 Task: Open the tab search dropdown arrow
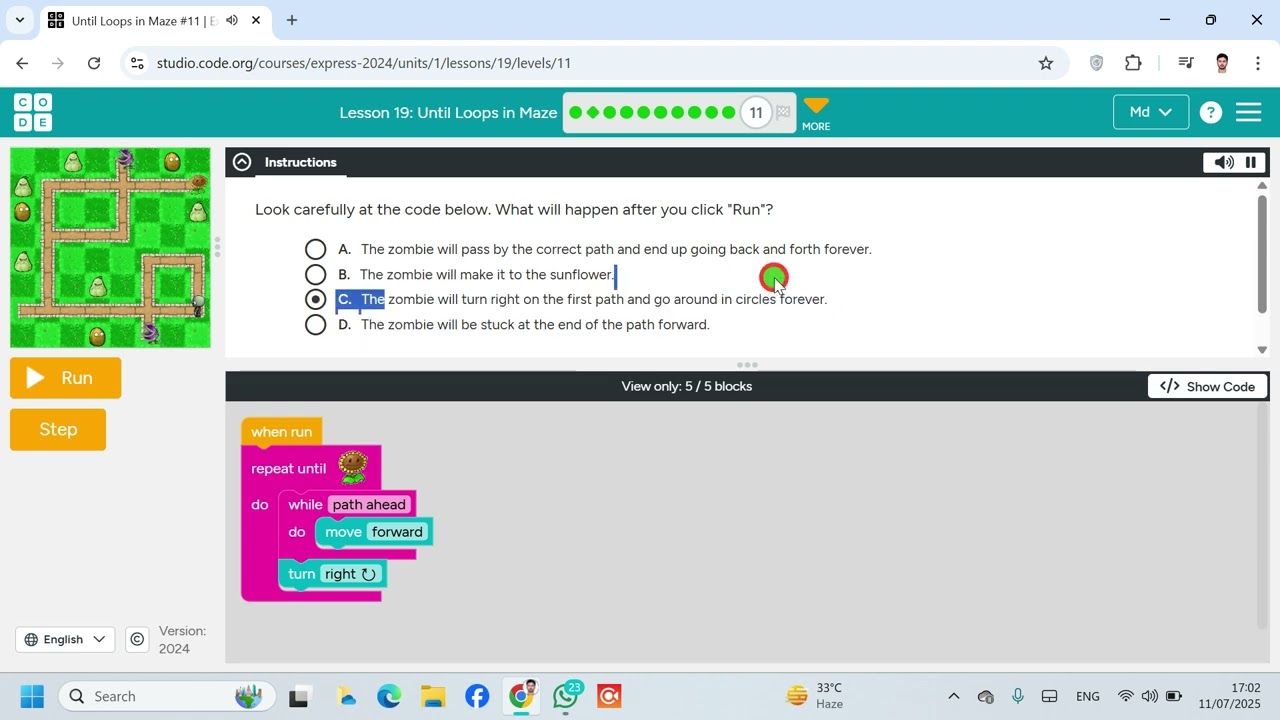[x=19, y=20]
